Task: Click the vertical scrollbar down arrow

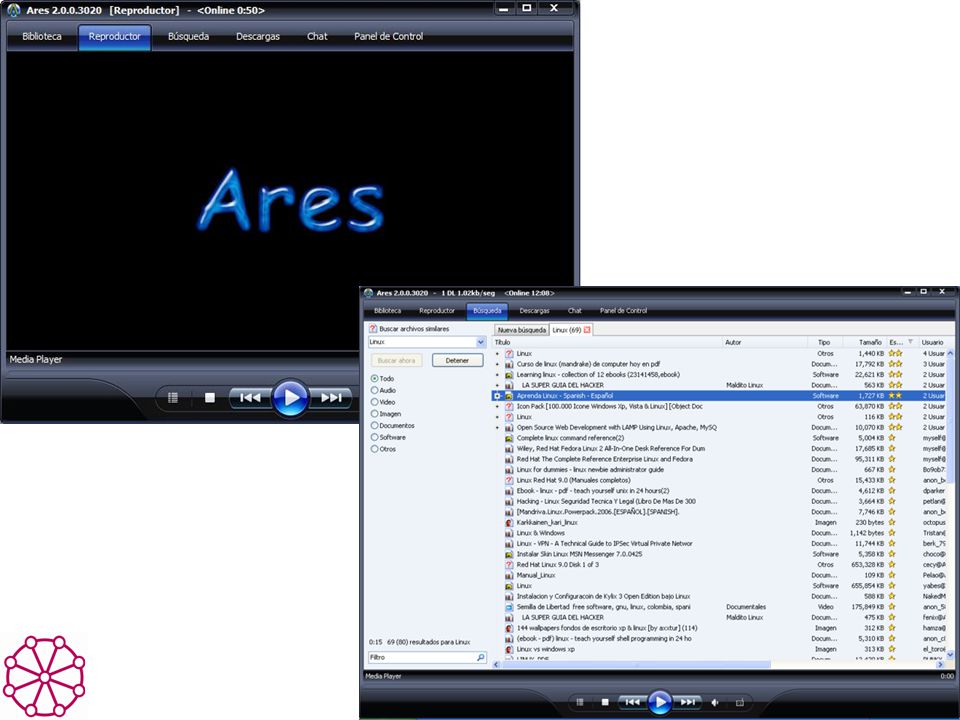Action: (x=950, y=654)
